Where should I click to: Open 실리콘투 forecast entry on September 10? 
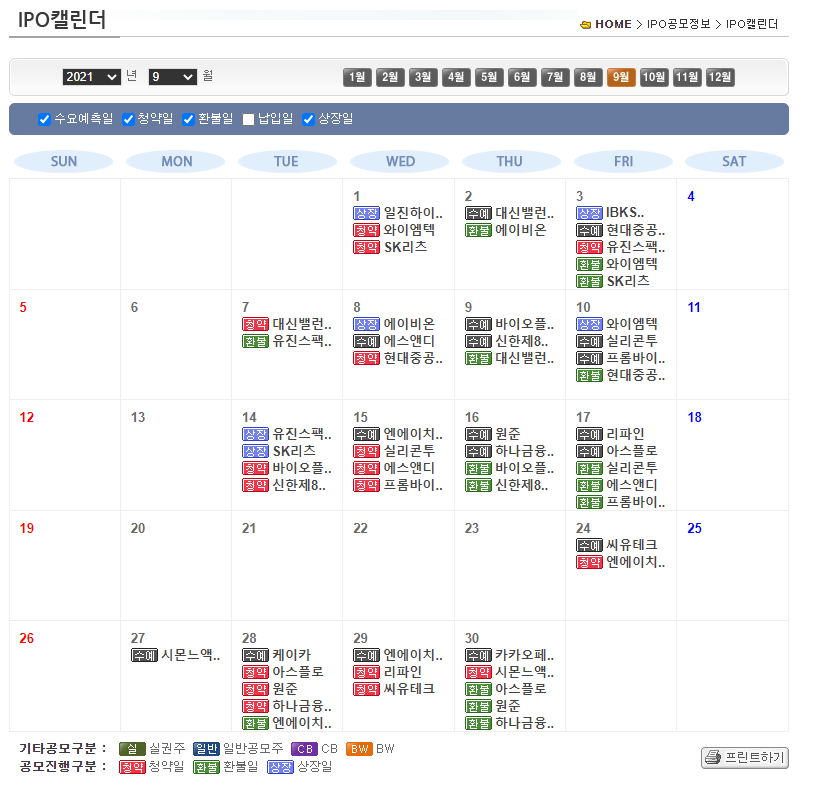pyautogui.click(x=632, y=341)
